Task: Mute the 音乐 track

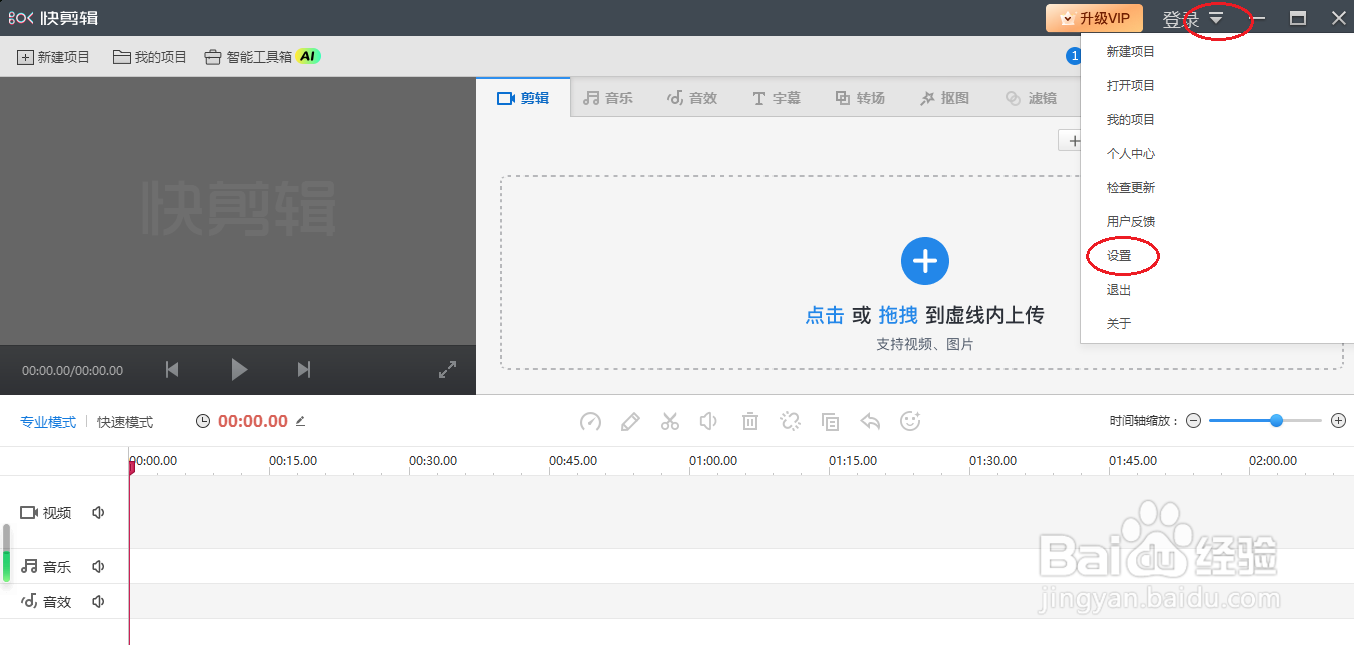Action: [98, 566]
